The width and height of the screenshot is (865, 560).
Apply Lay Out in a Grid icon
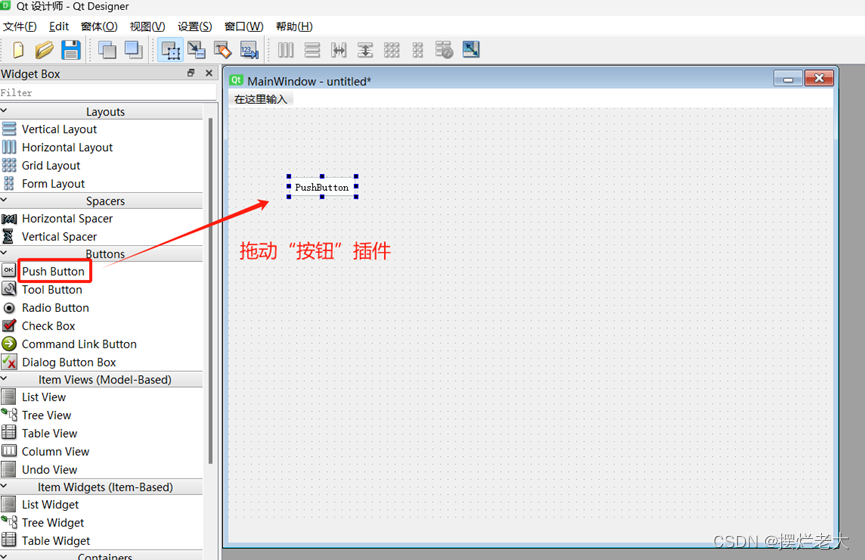[x=392, y=50]
